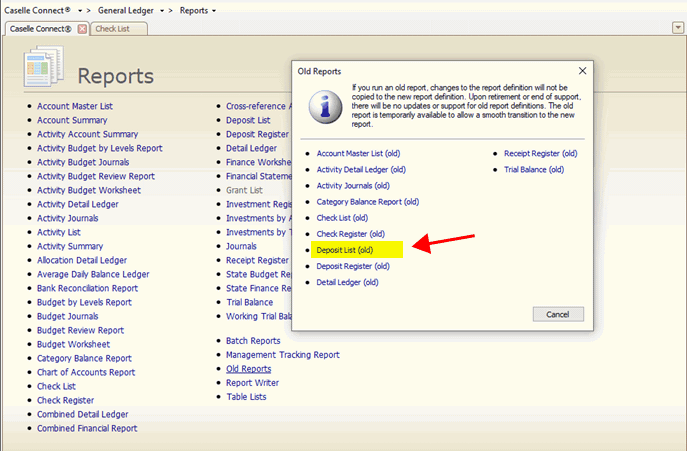Click the Reports page icon
Screen dimensions: 687x451
pyautogui.click(x=43, y=69)
